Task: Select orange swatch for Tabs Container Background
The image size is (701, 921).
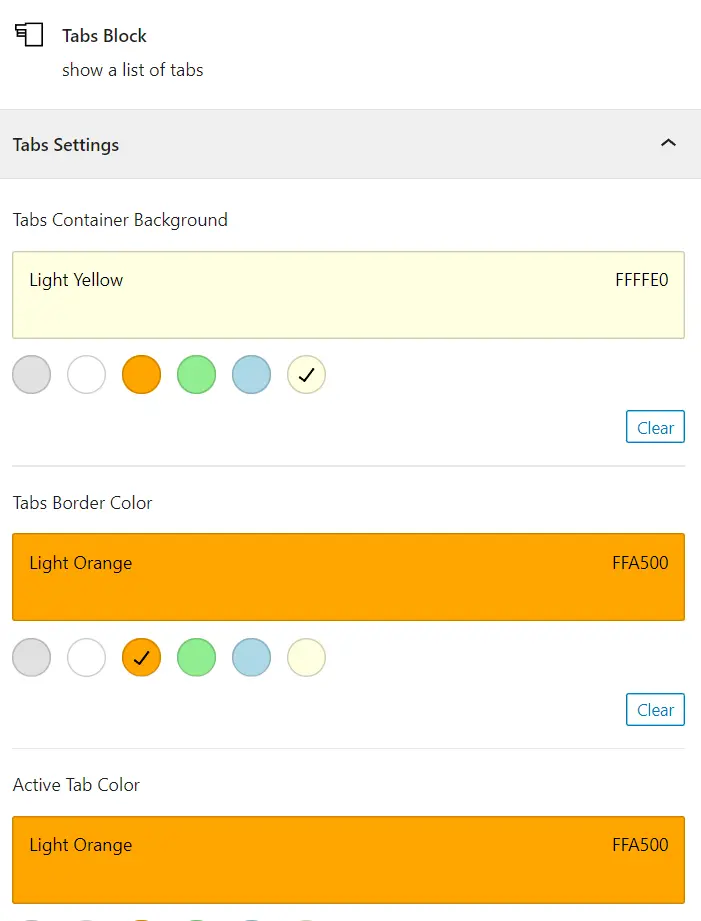Action: [142, 374]
